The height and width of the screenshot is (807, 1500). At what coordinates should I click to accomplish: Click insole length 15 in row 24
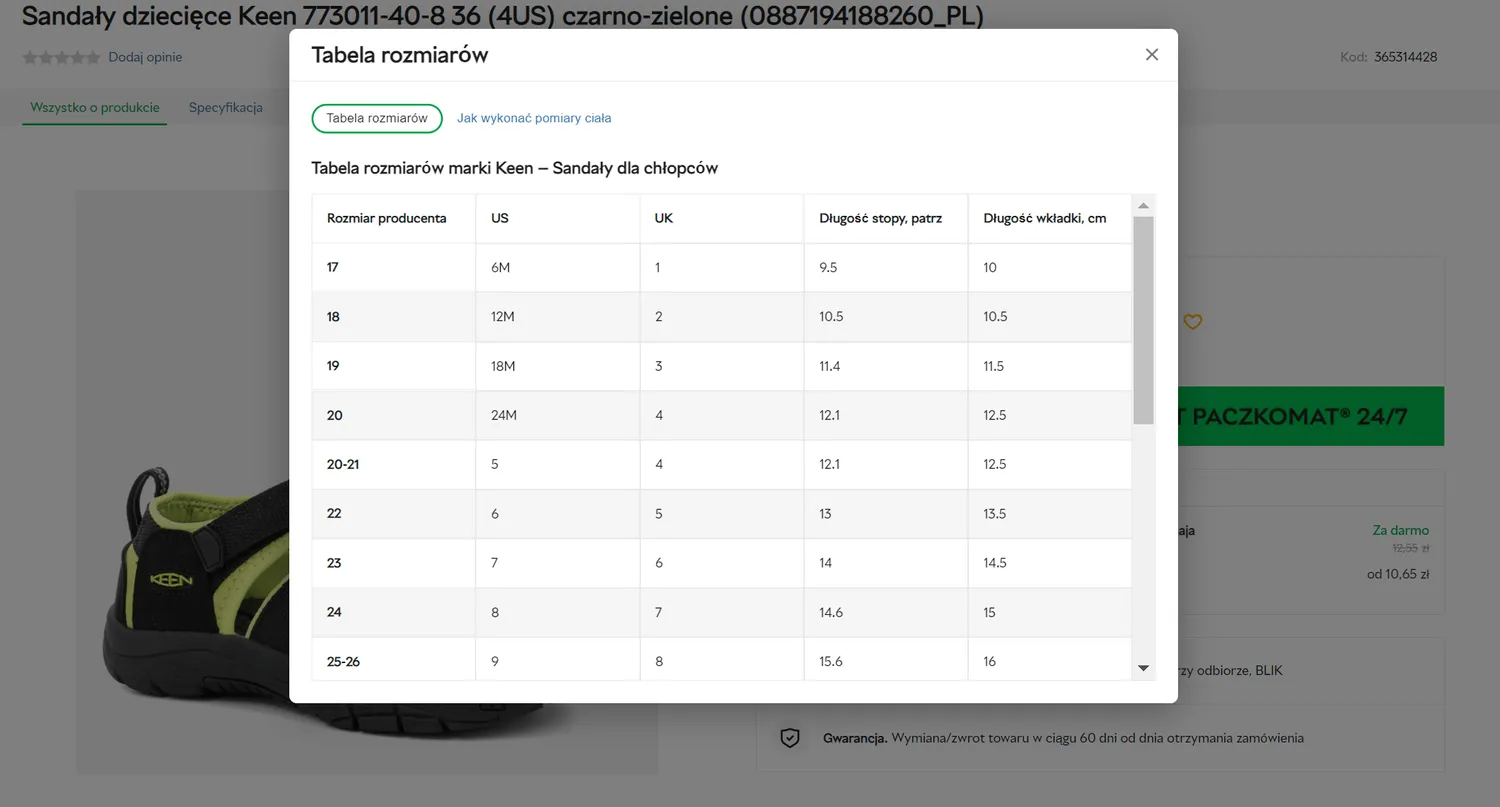990,611
